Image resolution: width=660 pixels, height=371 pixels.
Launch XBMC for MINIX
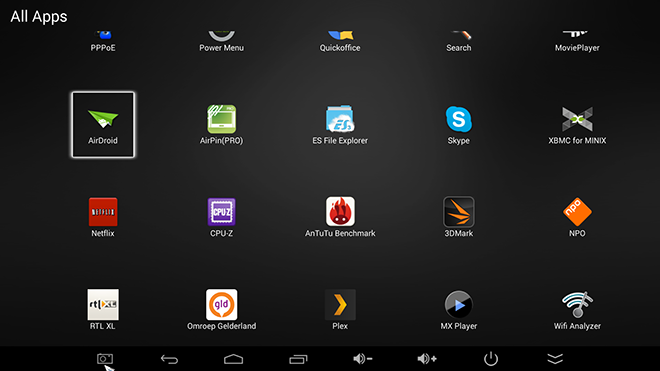[577, 125]
